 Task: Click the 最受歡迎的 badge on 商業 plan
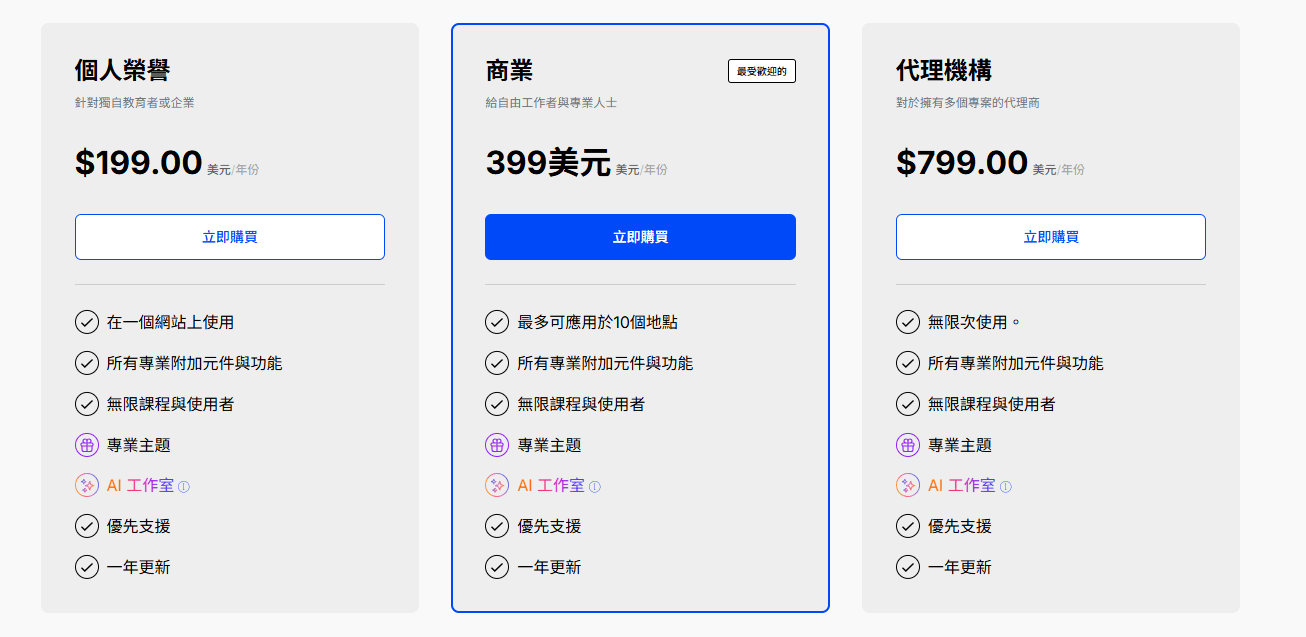[762, 71]
